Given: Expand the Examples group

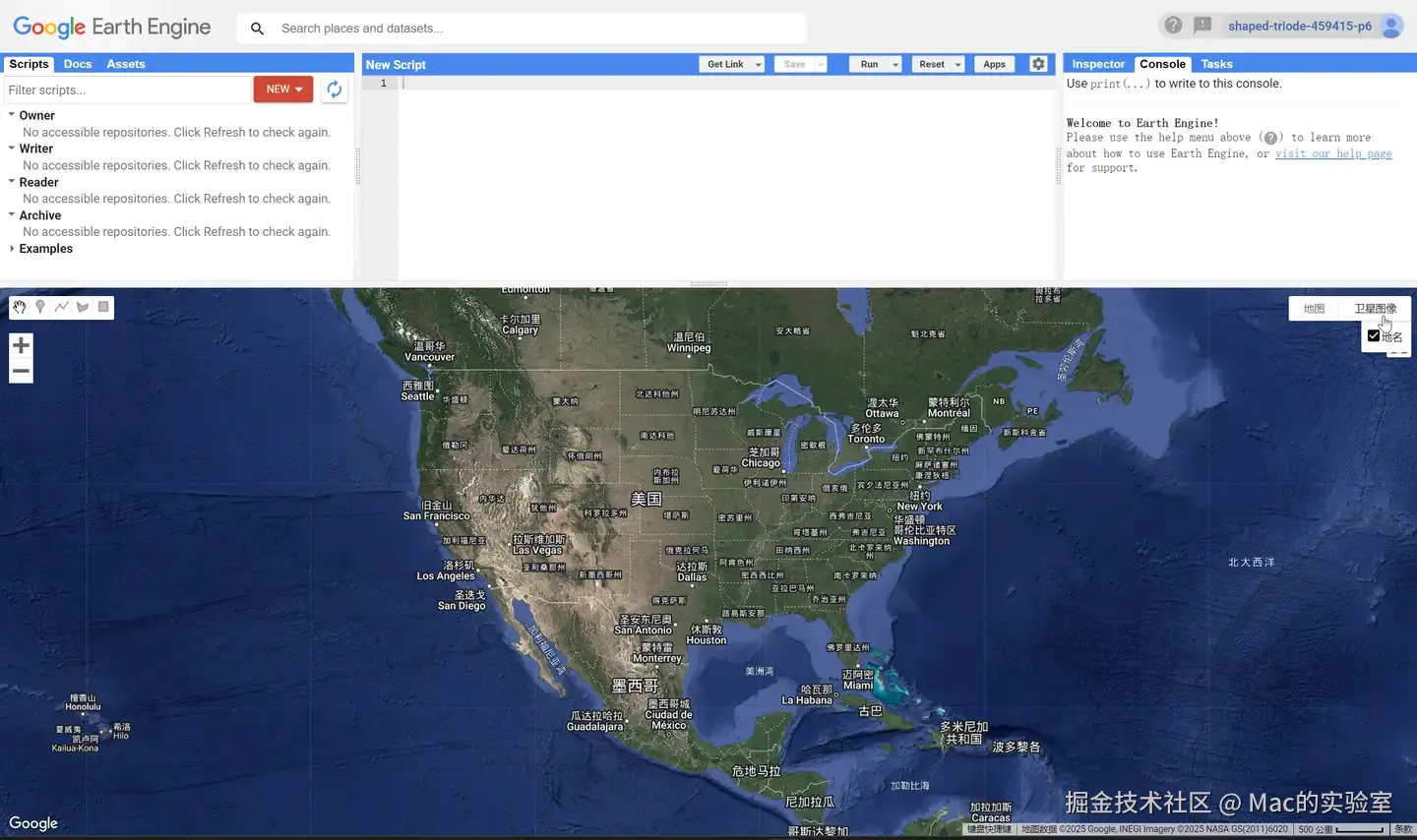Looking at the screenshot, I should [x=12, y=249].
